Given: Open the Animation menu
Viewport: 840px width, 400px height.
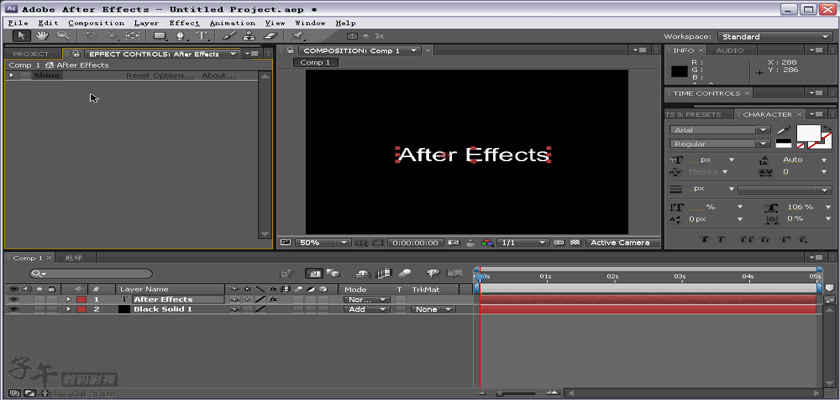Looking at the screenshot, I should [232, 23].
